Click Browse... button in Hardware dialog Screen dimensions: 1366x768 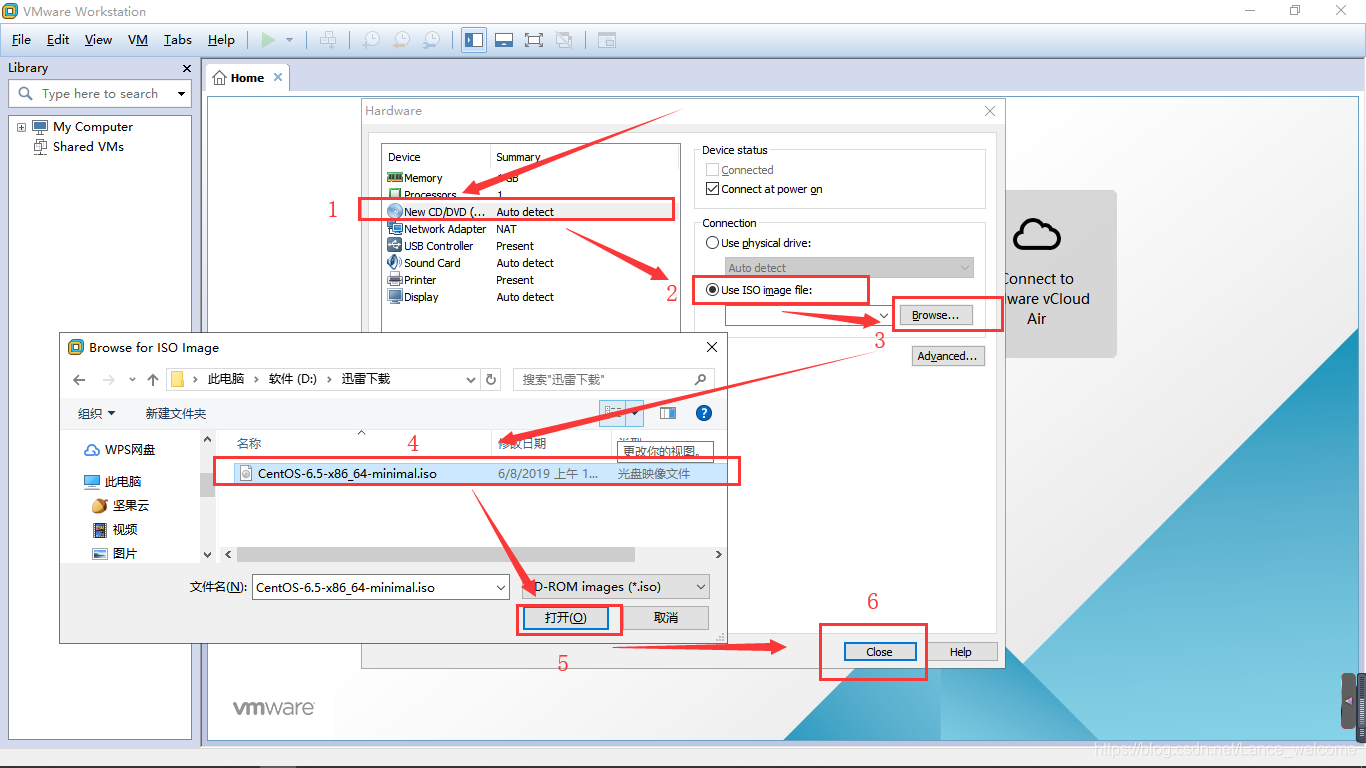936,315
